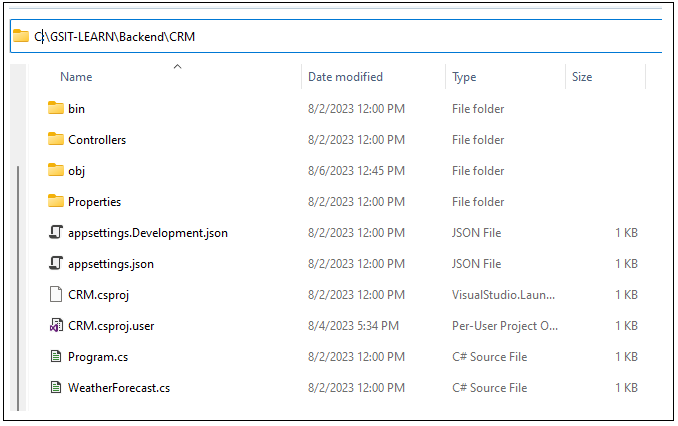Click the WeatherForecast.cs file icon
Viewport: 678px width, 426px height.
click(55, 388)
